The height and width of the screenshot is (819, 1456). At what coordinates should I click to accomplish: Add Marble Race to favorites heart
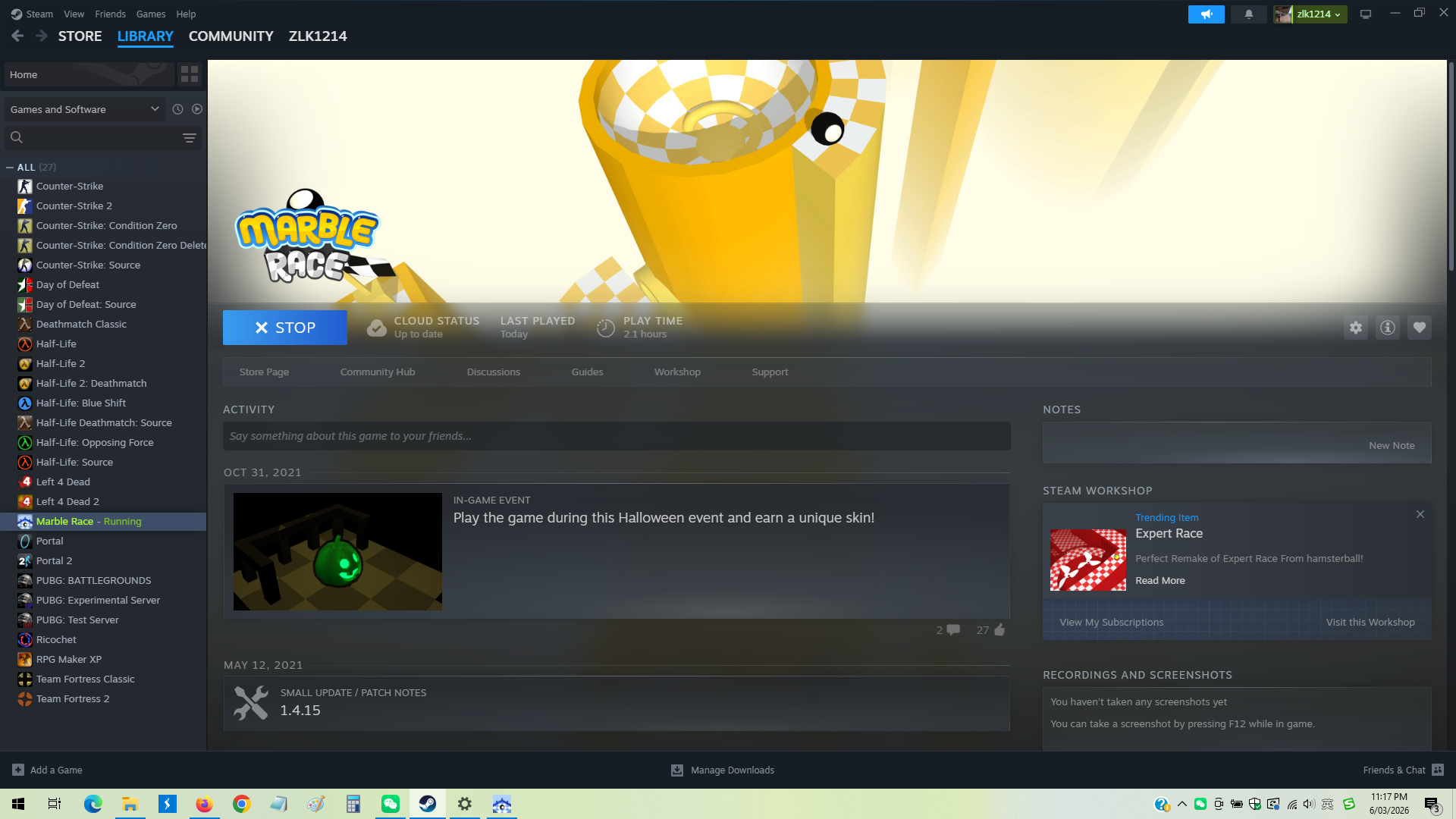[1419, 328]
